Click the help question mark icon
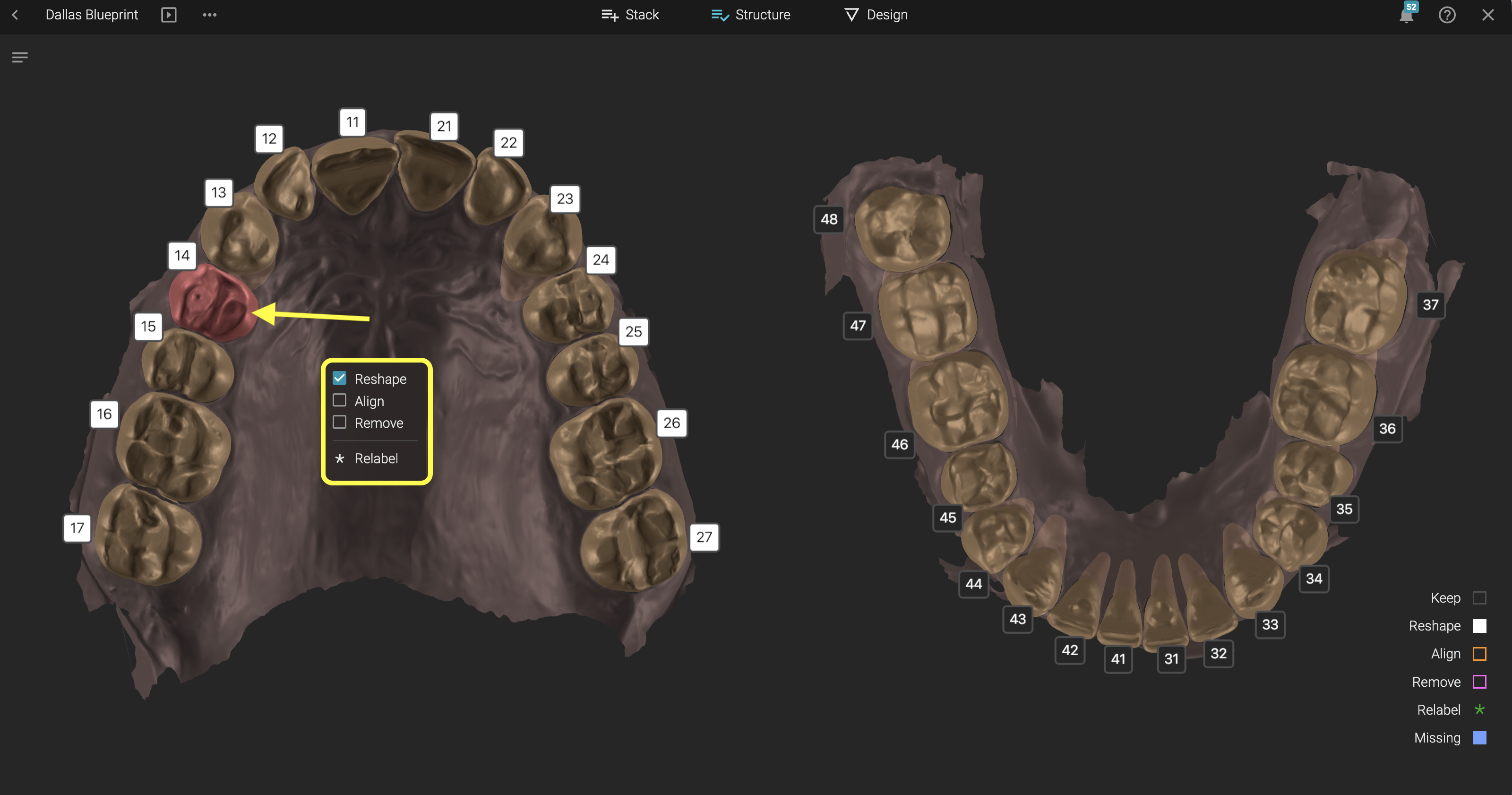 [1447, 15]
